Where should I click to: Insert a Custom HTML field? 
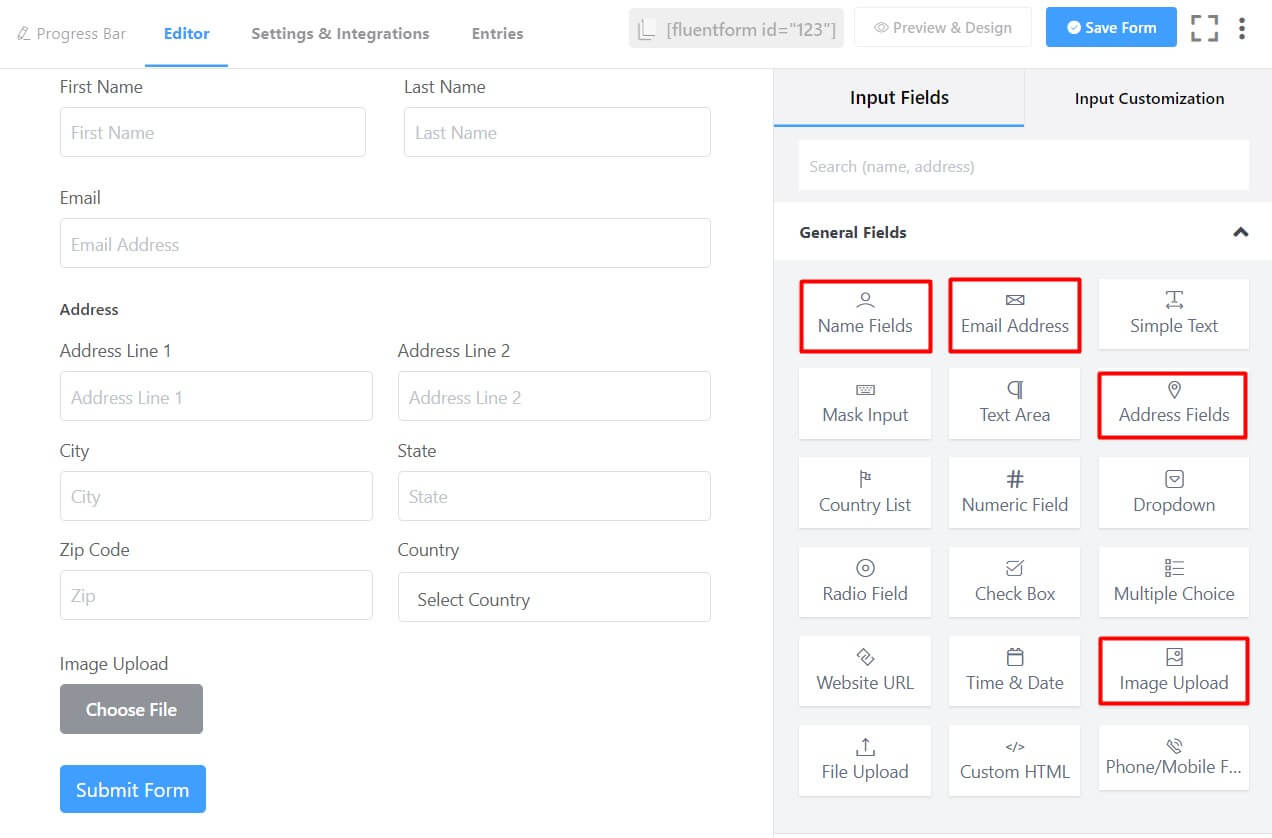(1013, 760)
